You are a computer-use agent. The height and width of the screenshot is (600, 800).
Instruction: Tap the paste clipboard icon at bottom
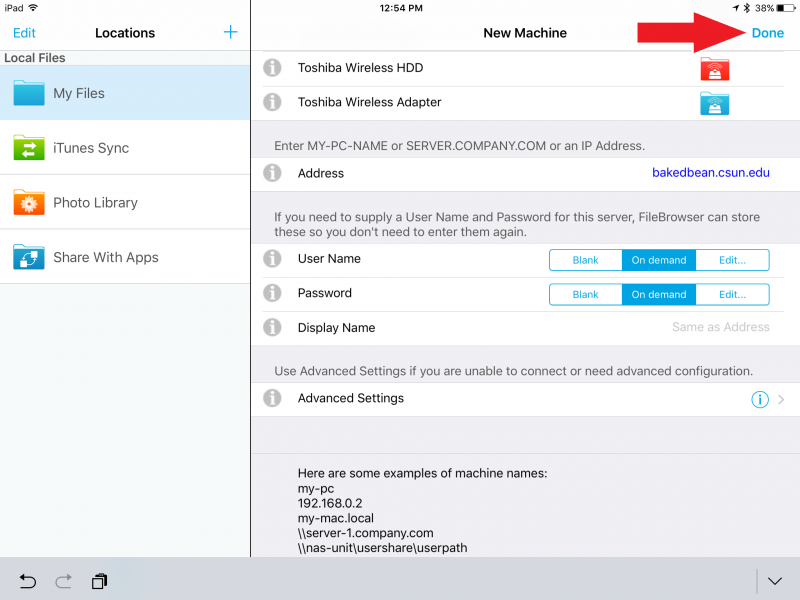pyautogui.click(x=99, y=581)
